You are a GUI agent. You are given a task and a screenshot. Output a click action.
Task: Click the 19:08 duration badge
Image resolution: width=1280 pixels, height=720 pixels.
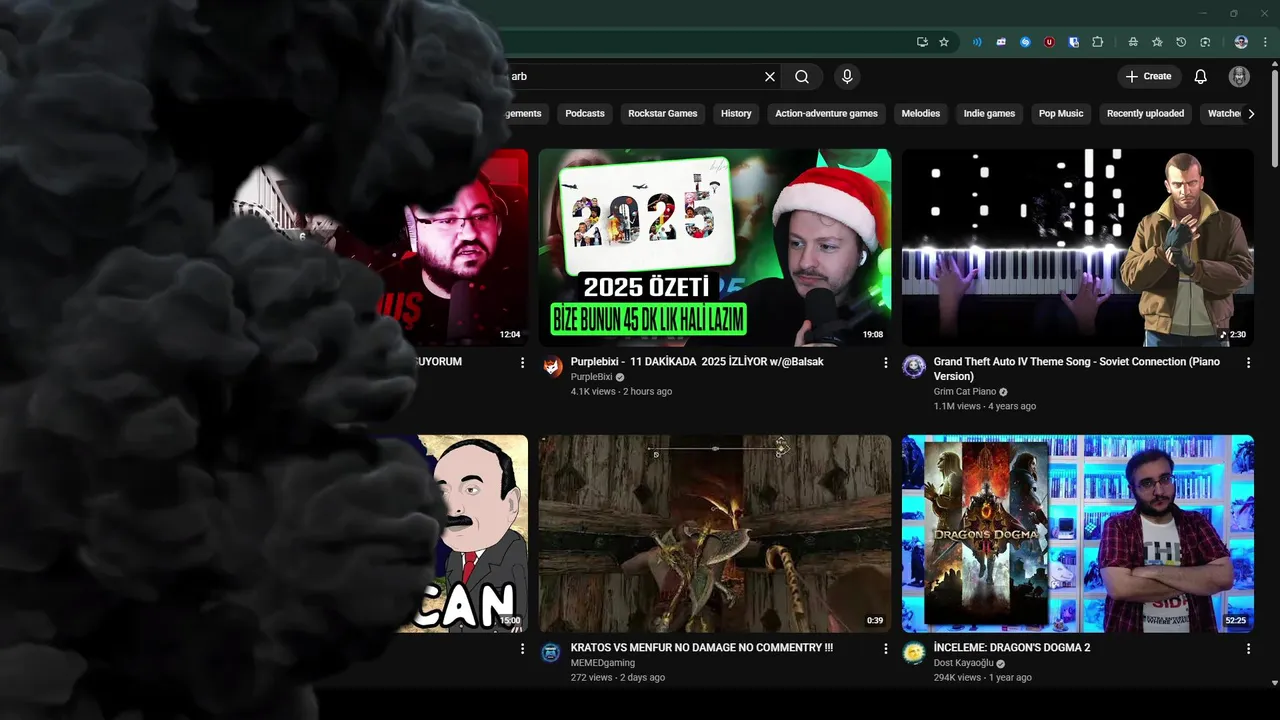[x=873, y=335]
